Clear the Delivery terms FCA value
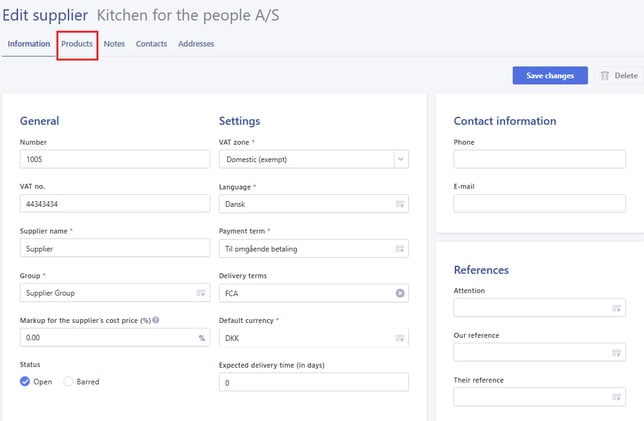Image resolution: width=644 pixels, height=421 pixels. tap(400, 293)
